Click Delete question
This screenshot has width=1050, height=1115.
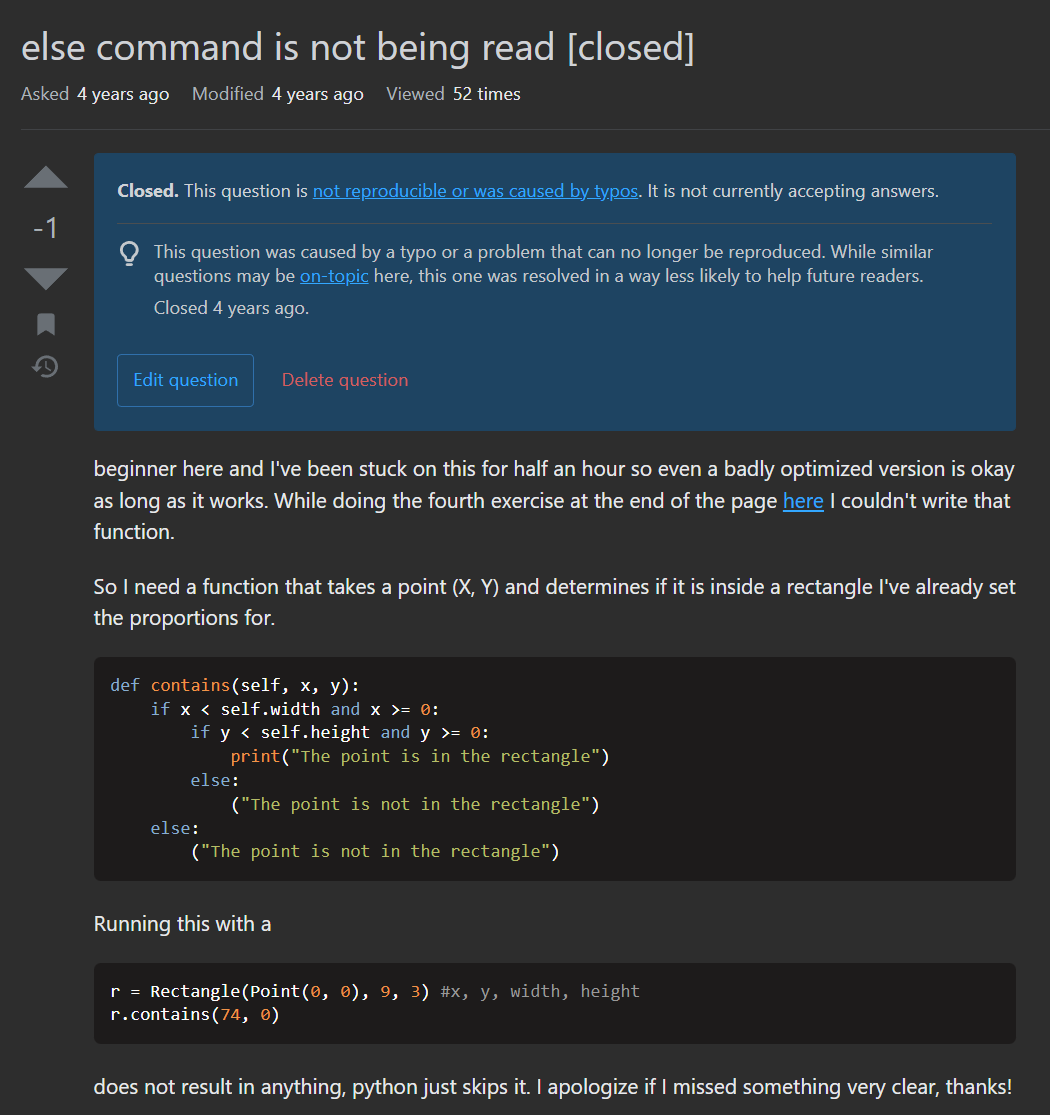pyautogui.click(x=345, y=380)
